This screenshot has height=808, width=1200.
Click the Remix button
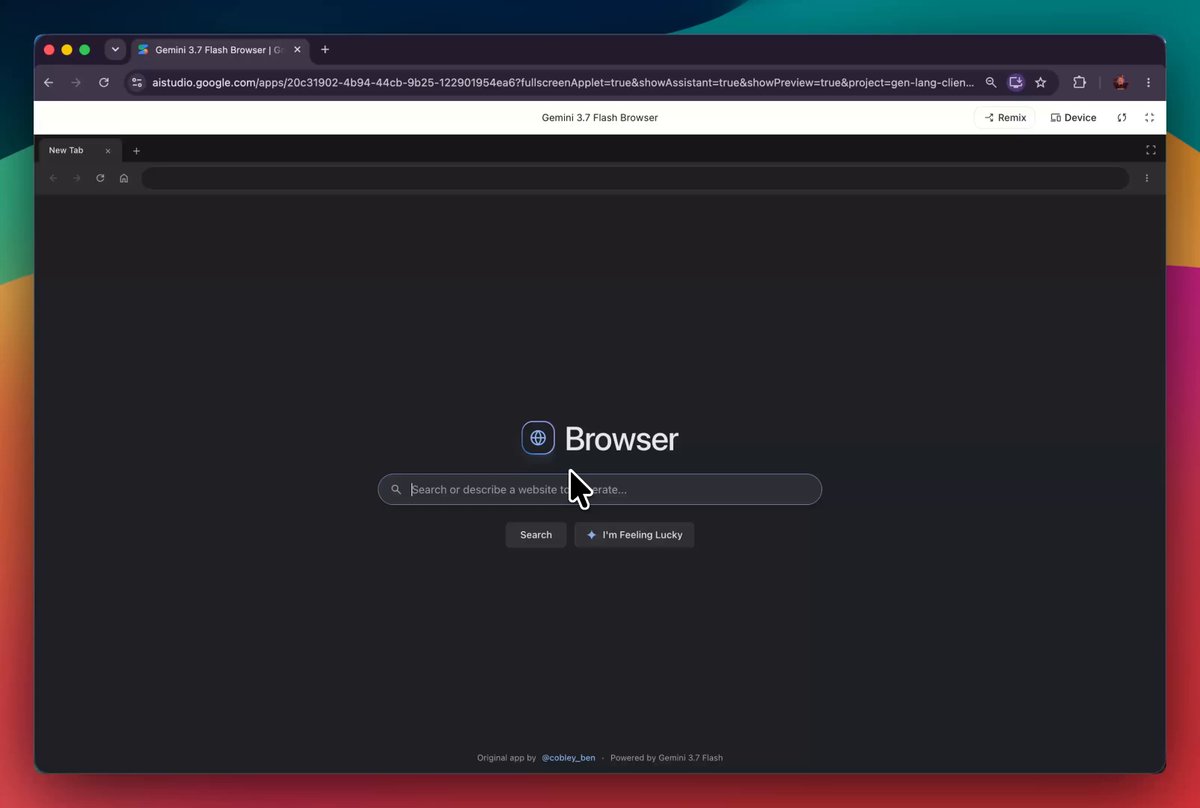point(1005,118)
